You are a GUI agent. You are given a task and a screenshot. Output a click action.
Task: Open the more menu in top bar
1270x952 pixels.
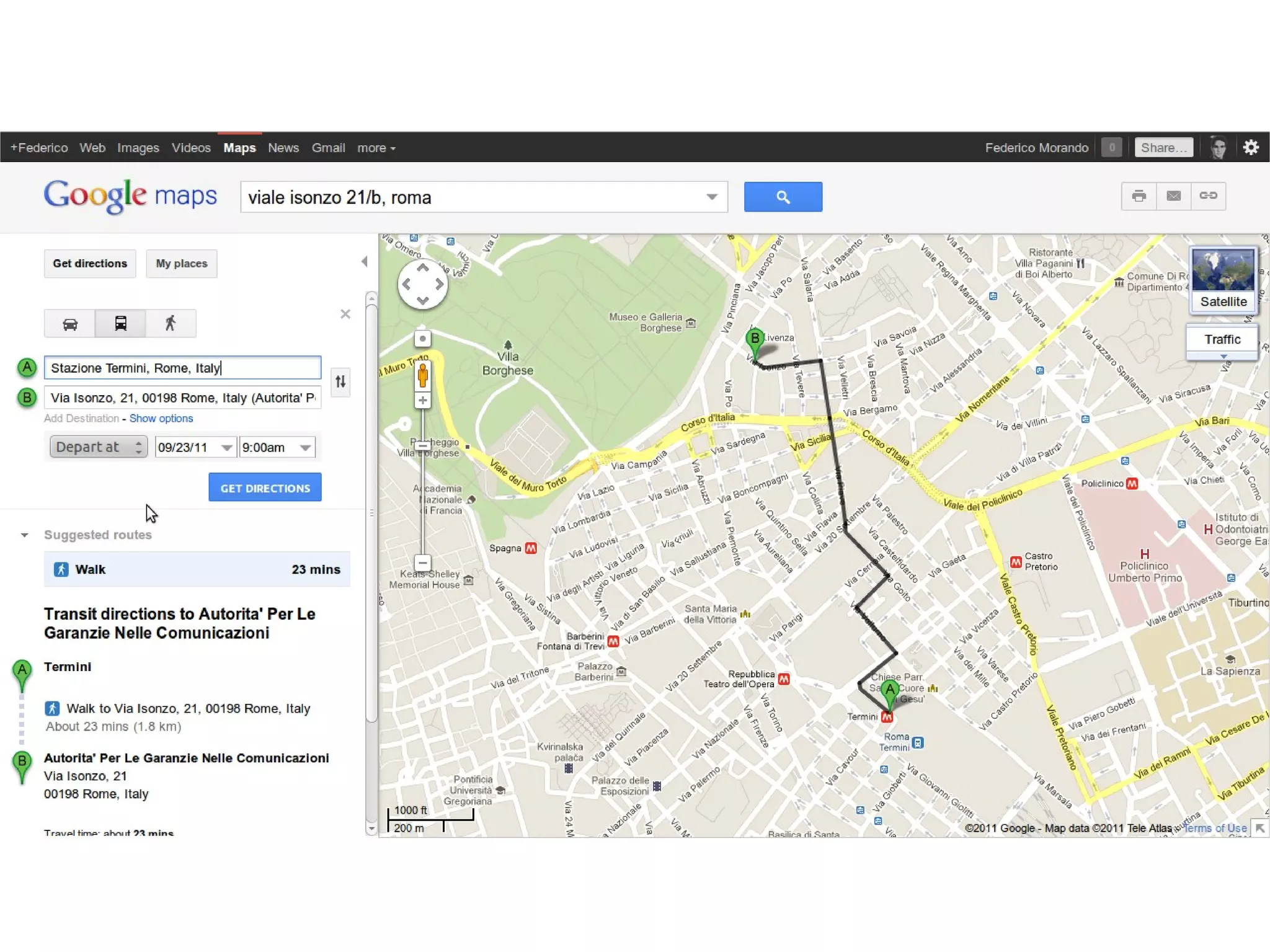pyautogui.click(x=376, y=148)
